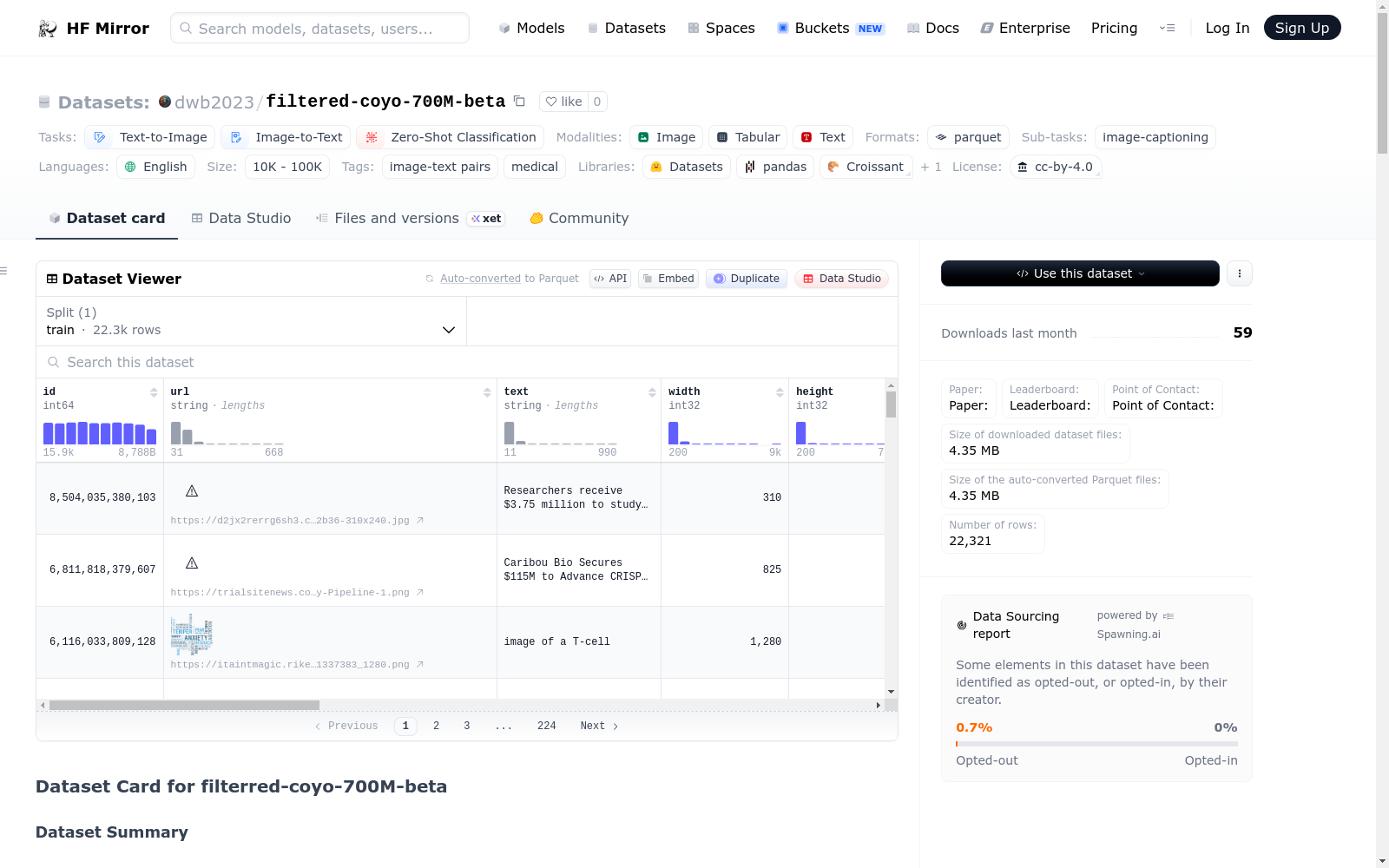Switch to the Files and versions tab
Screen dimensions: 1389x868
coord(397,219)
